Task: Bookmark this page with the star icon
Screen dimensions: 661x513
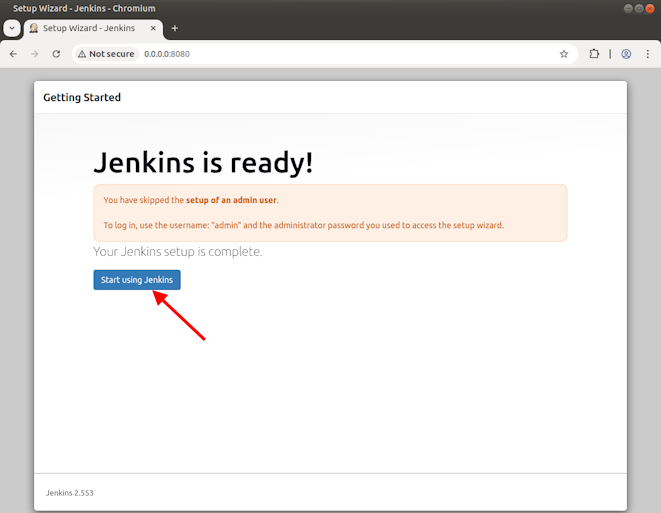Action: coord(564,54)
